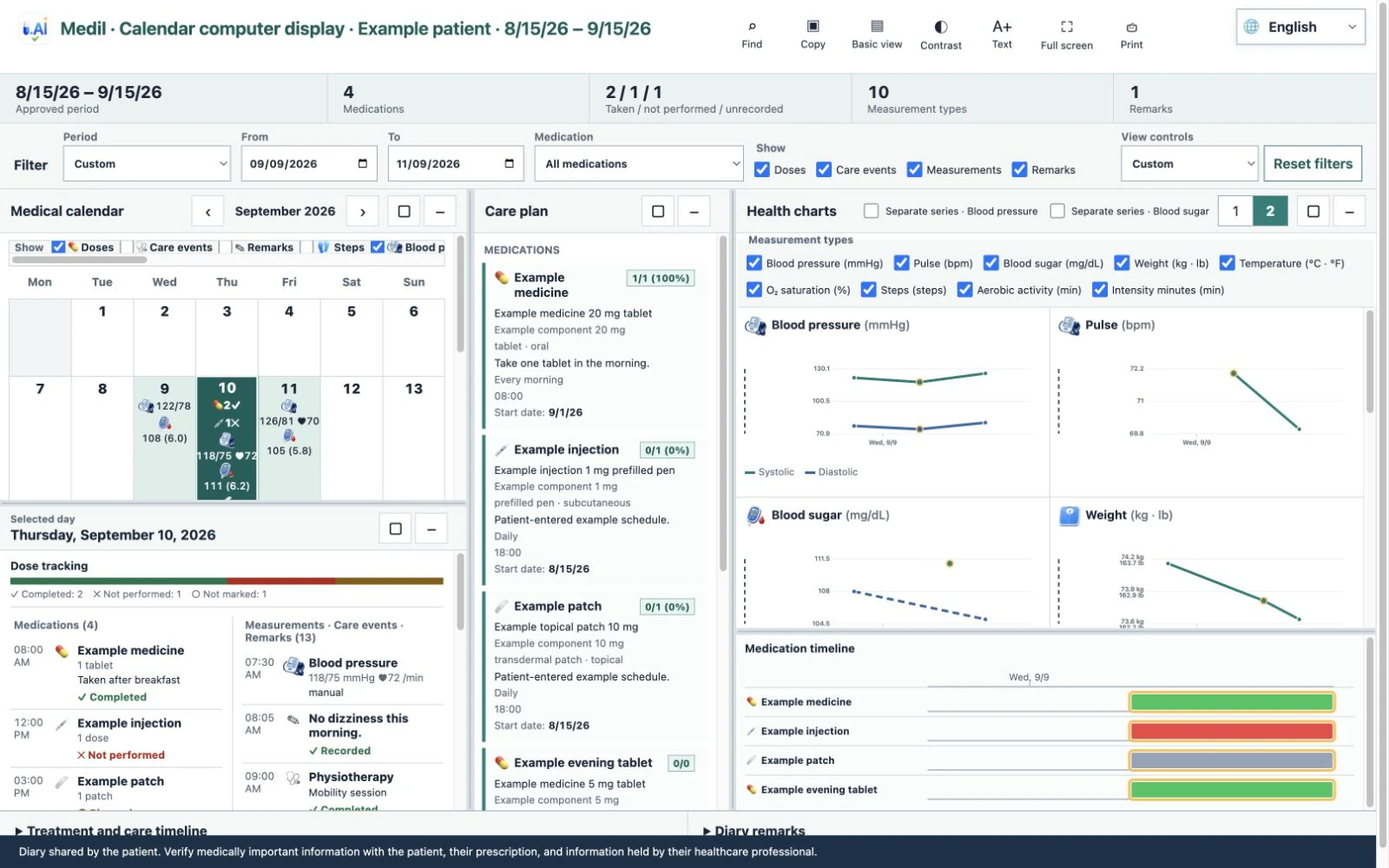
Task: Collapse the Selected day panel
Action: pos(431,529)
